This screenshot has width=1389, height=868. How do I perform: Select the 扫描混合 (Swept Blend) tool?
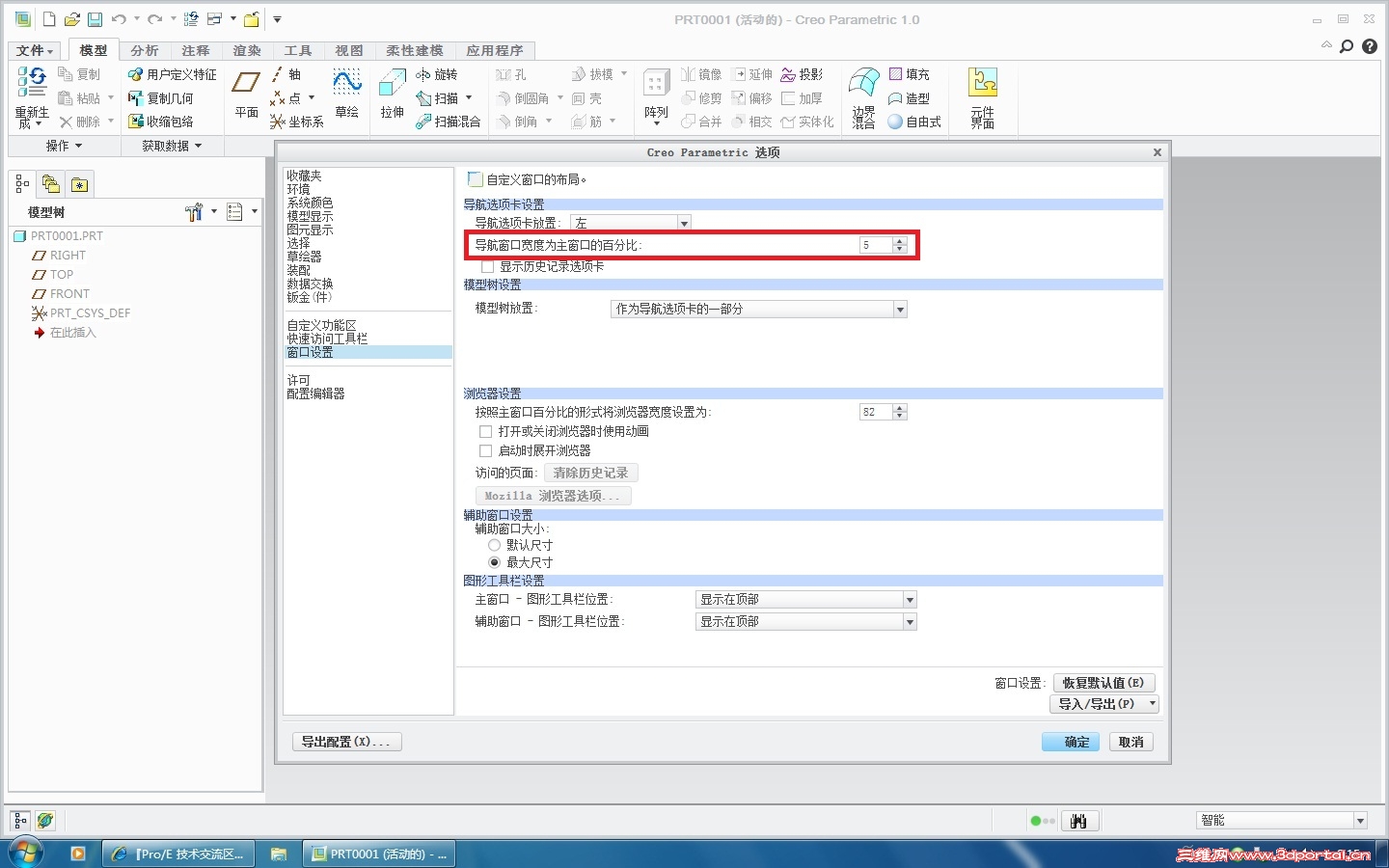[x=448, y=122]
